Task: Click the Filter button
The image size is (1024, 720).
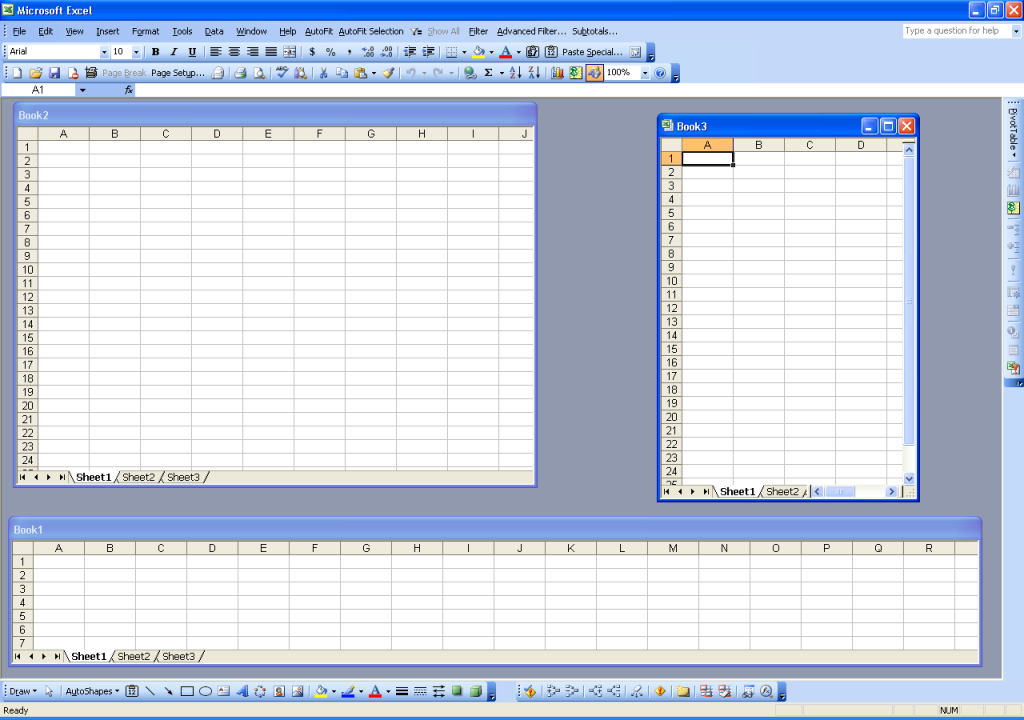Action: (x=479, y=31)
